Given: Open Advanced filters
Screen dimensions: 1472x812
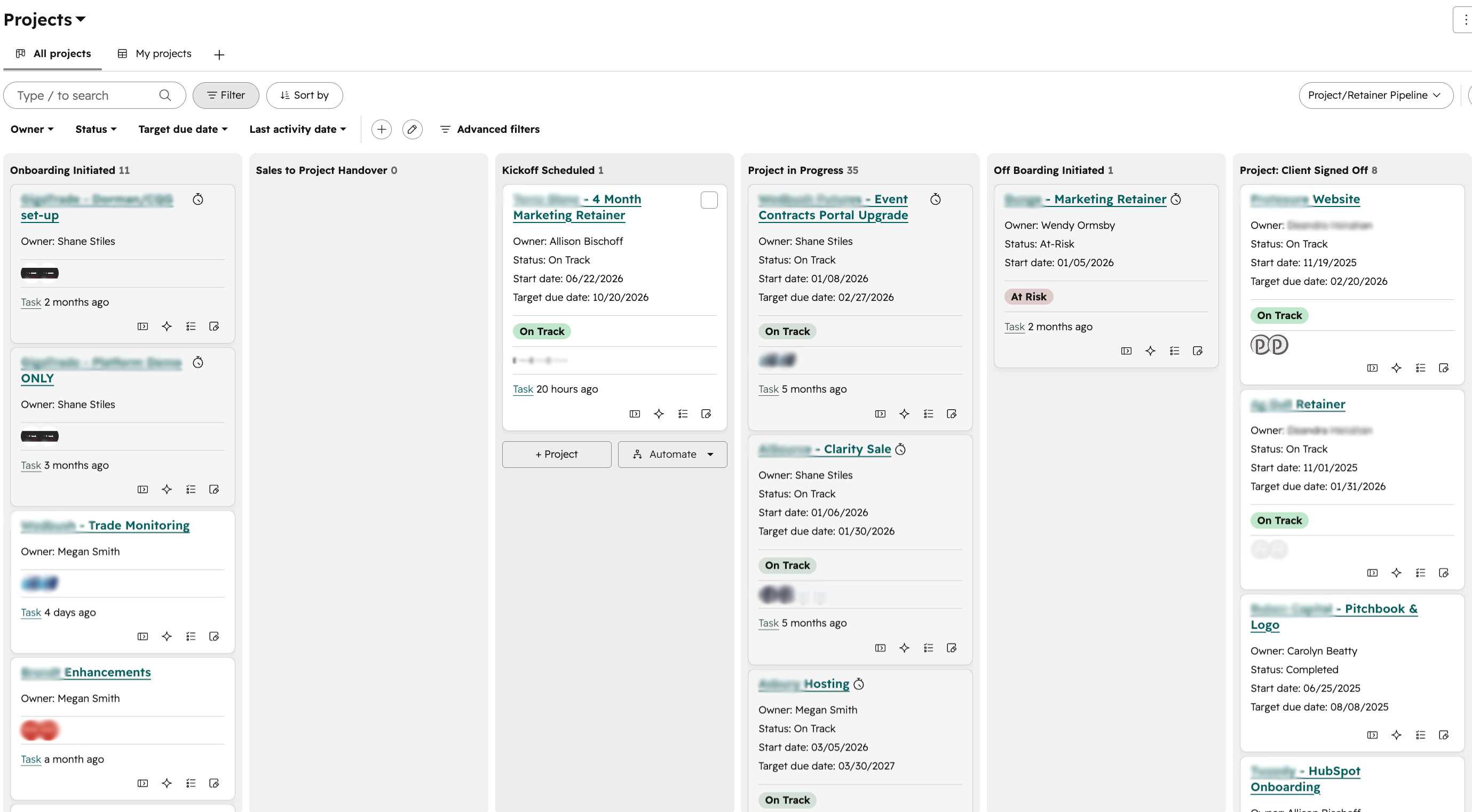Looking at the screenshot, I should (490, 129).
